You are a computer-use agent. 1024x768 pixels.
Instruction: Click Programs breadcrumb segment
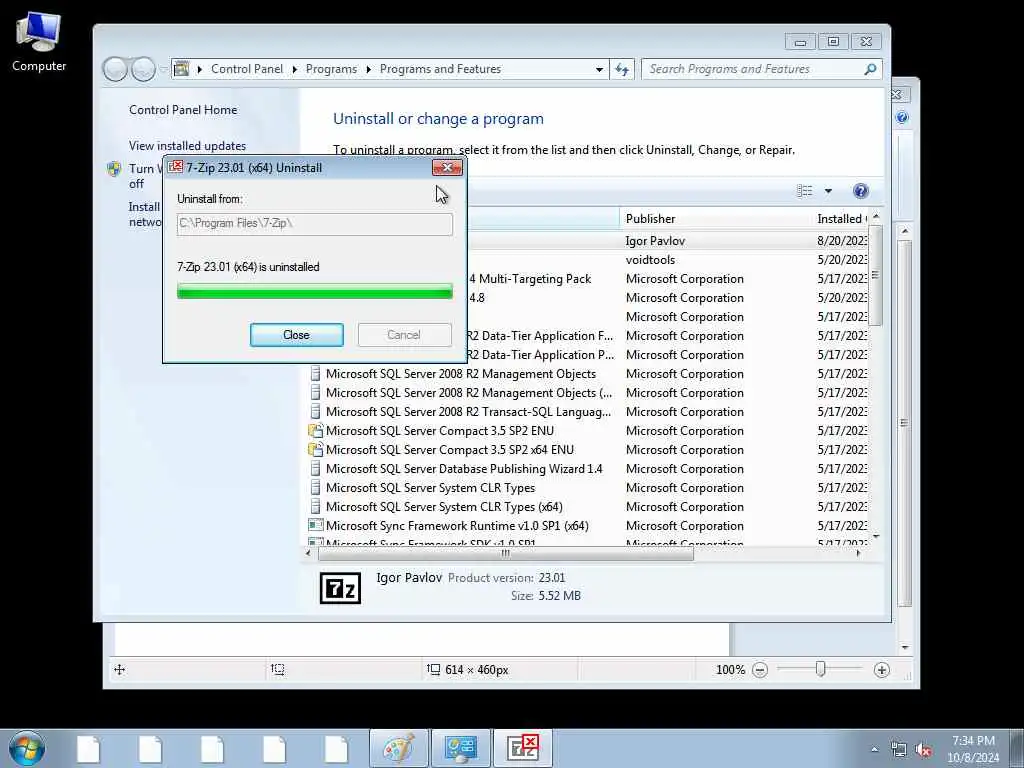pyautogui.click(x=331, y=69)
